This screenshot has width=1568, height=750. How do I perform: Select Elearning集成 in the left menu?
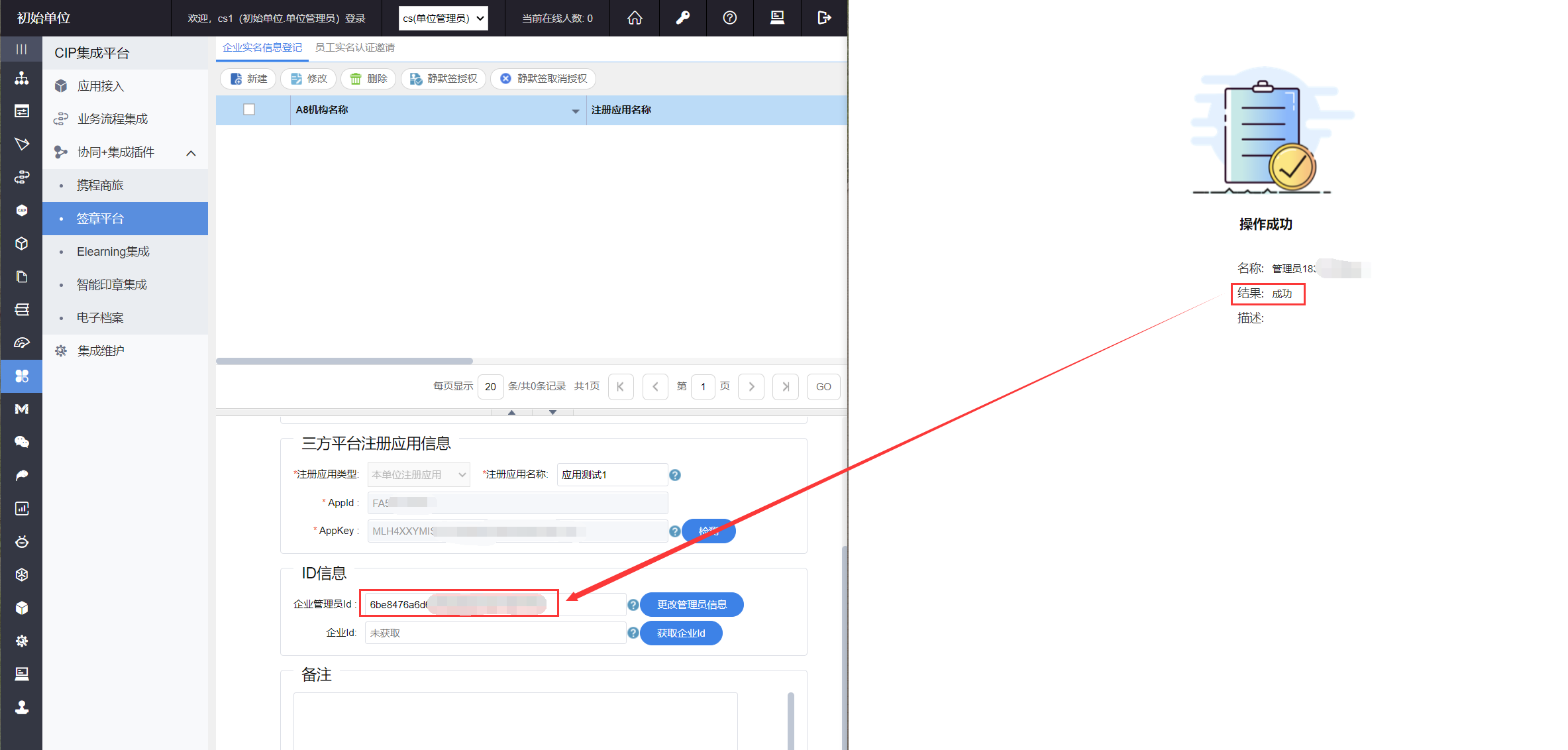[x=113, y=252]
